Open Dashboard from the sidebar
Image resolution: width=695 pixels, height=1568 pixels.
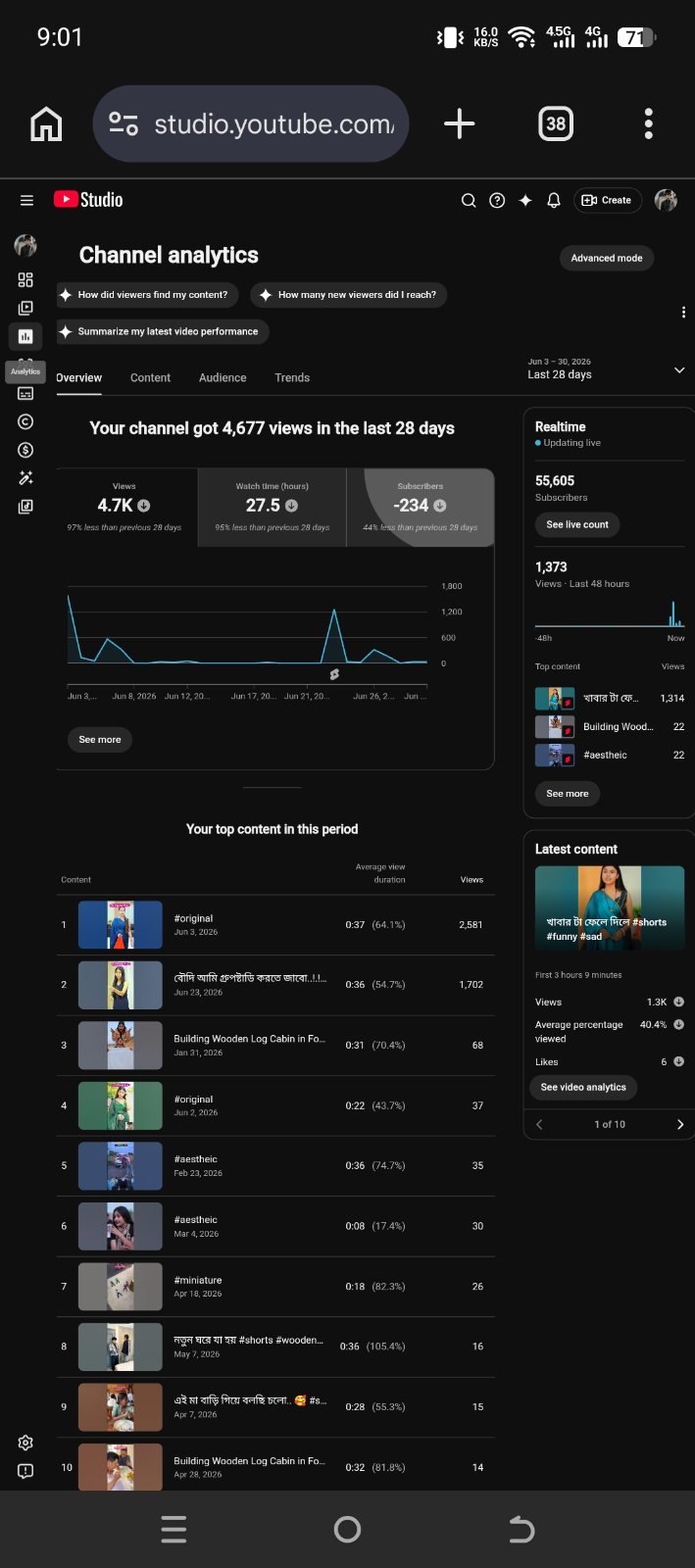coord(25,279)
